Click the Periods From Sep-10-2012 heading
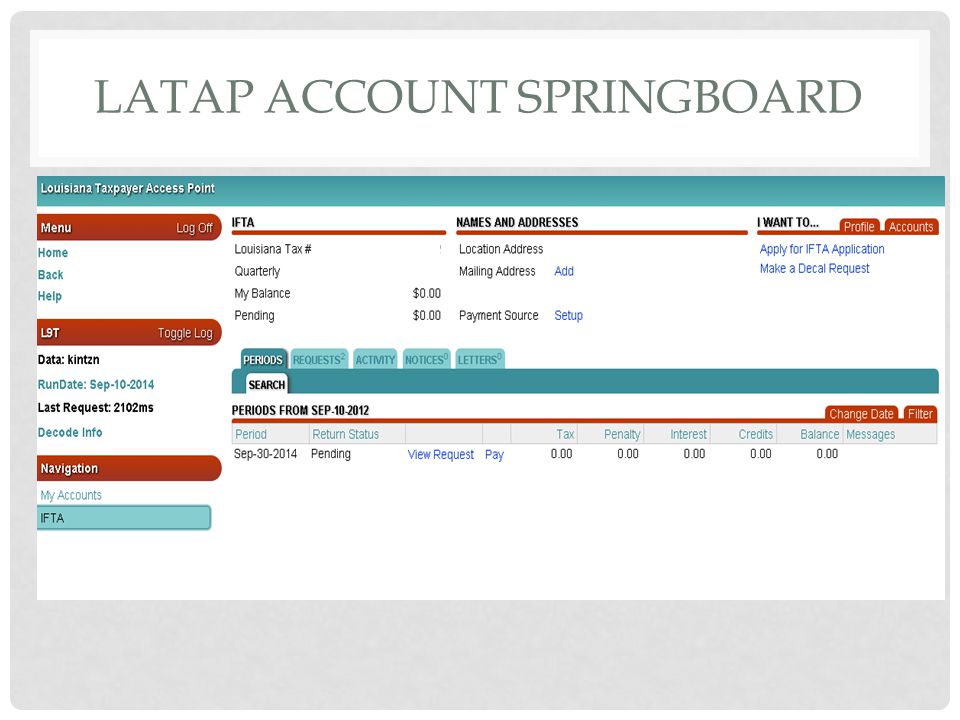This screenshot has height=720, width=960. coord(300,410)
